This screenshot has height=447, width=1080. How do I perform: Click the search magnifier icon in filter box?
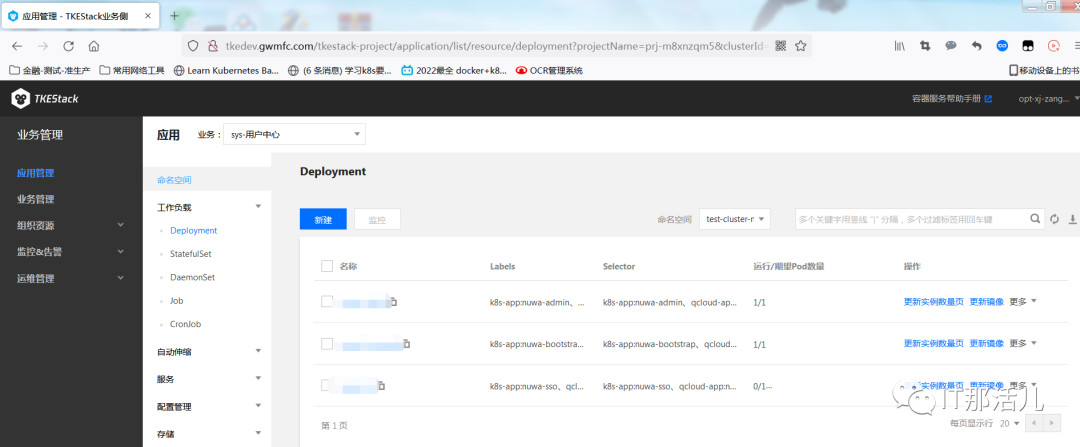click(x=1035, y=219)
